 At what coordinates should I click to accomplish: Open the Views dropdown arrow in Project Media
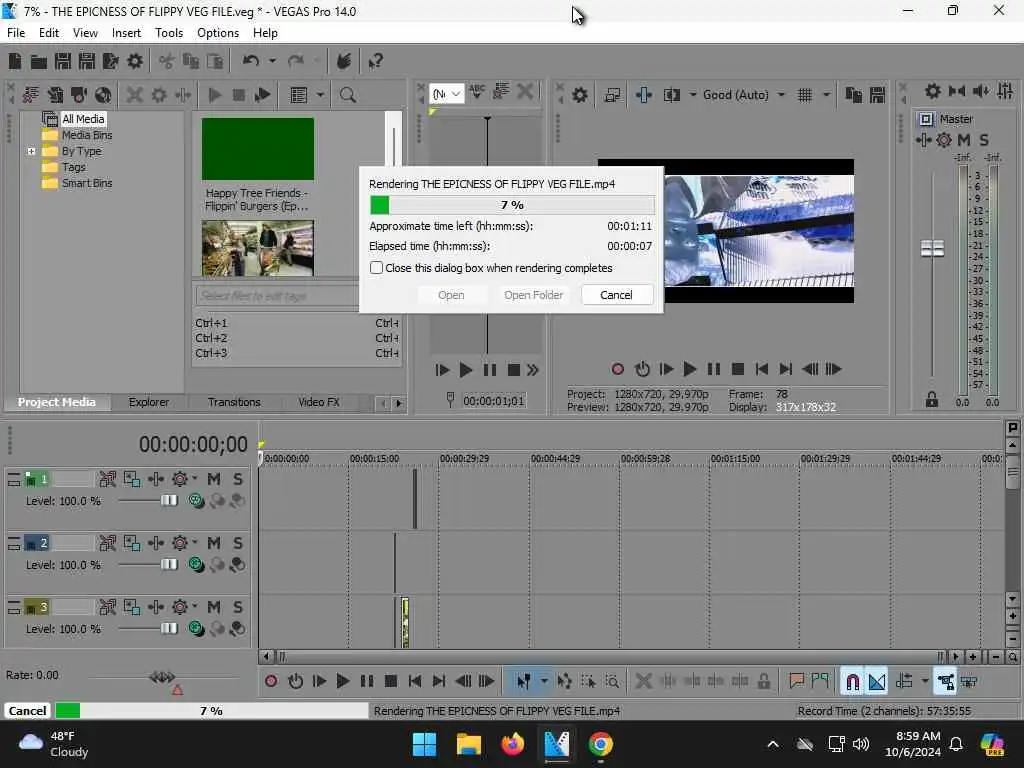point(320,95)
